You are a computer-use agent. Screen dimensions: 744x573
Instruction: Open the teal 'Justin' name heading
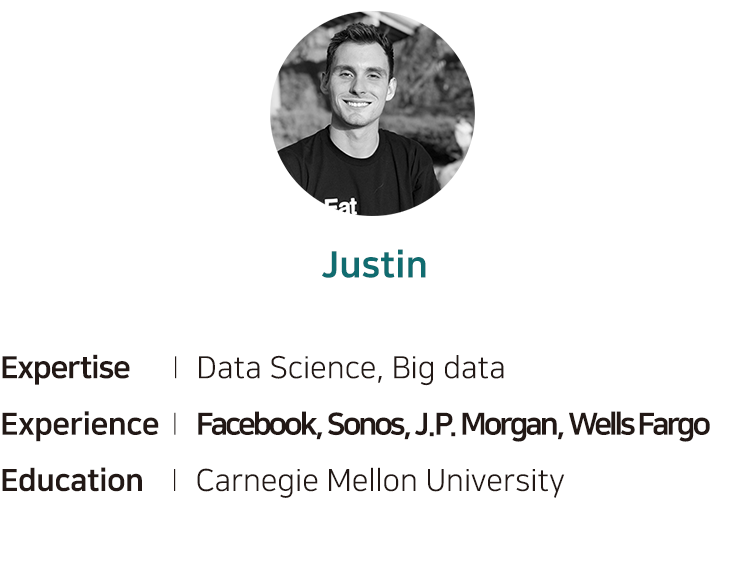[374, 265]
